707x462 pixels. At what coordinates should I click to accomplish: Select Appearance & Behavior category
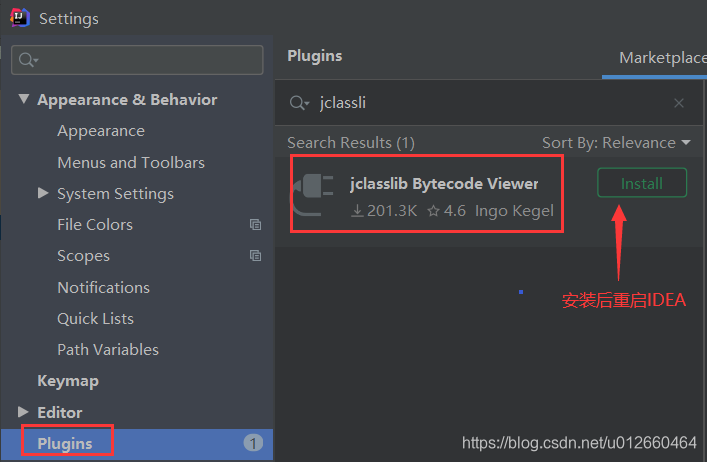127,100
